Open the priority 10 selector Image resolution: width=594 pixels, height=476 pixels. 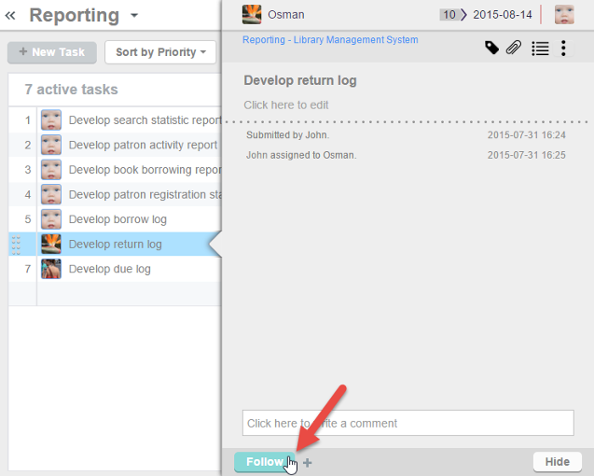click(449, 15)
